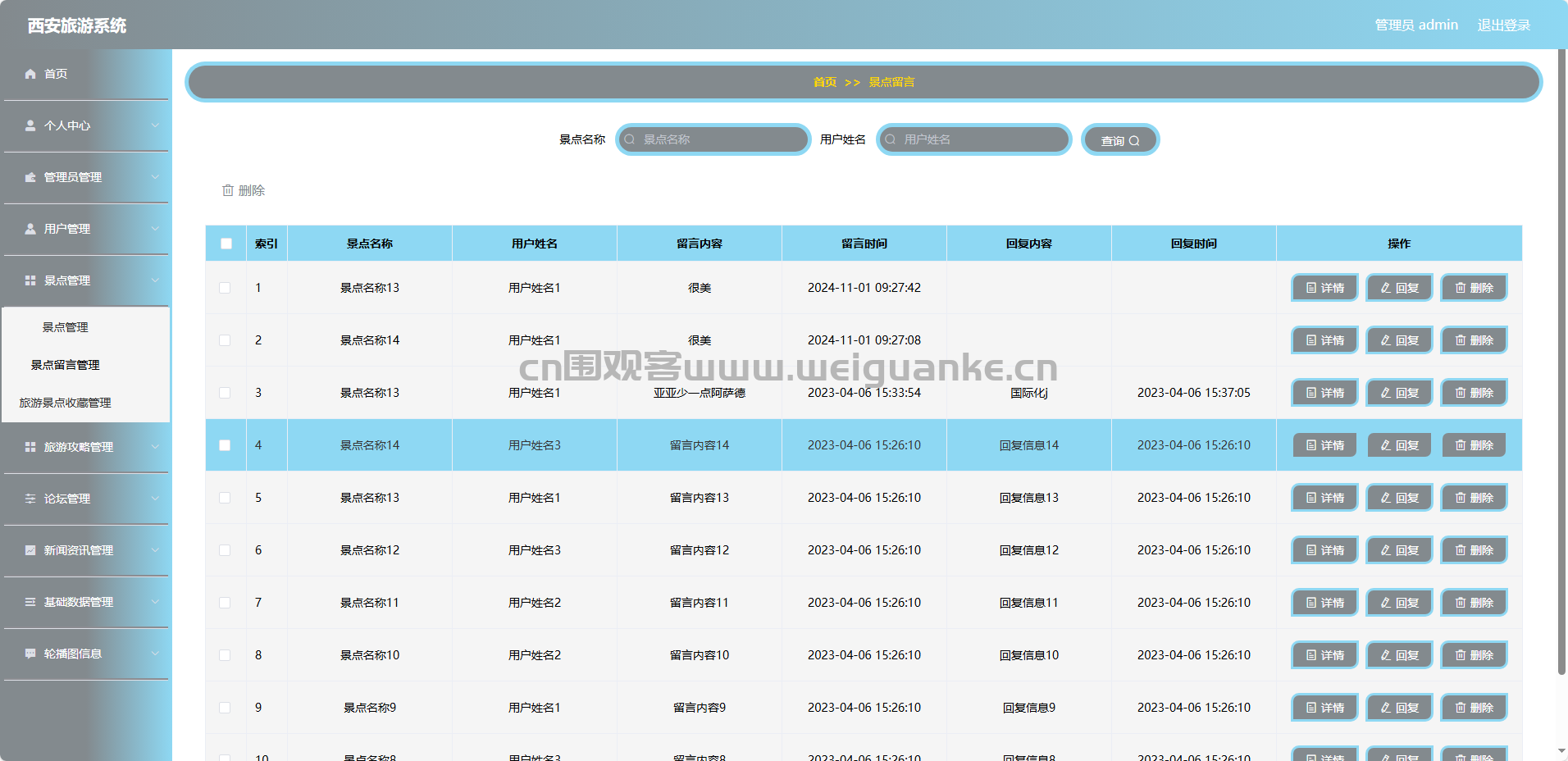Click the page vertical scrollbar
1568x761 pixels.
tap(1561, 361)
